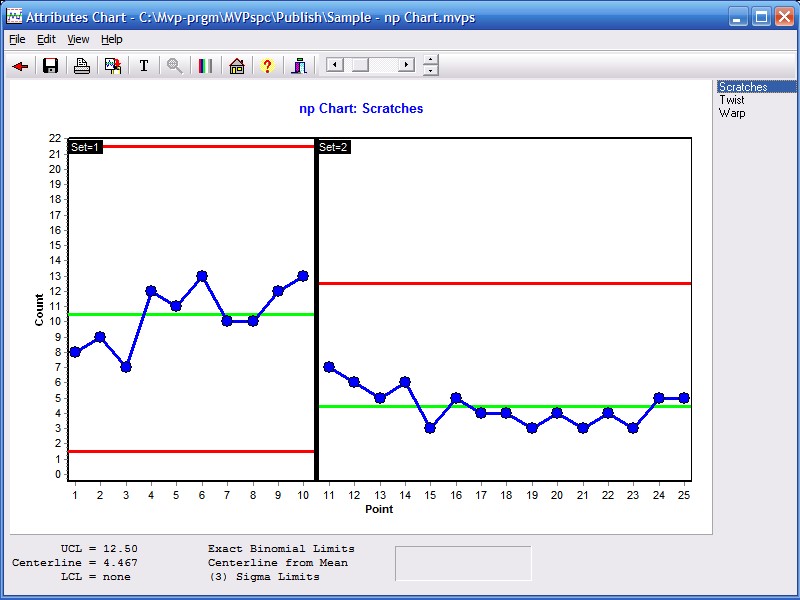Click toolbar scrollbar left arrow
Viewport: 800px width, 600px height.
click(335, 65)
